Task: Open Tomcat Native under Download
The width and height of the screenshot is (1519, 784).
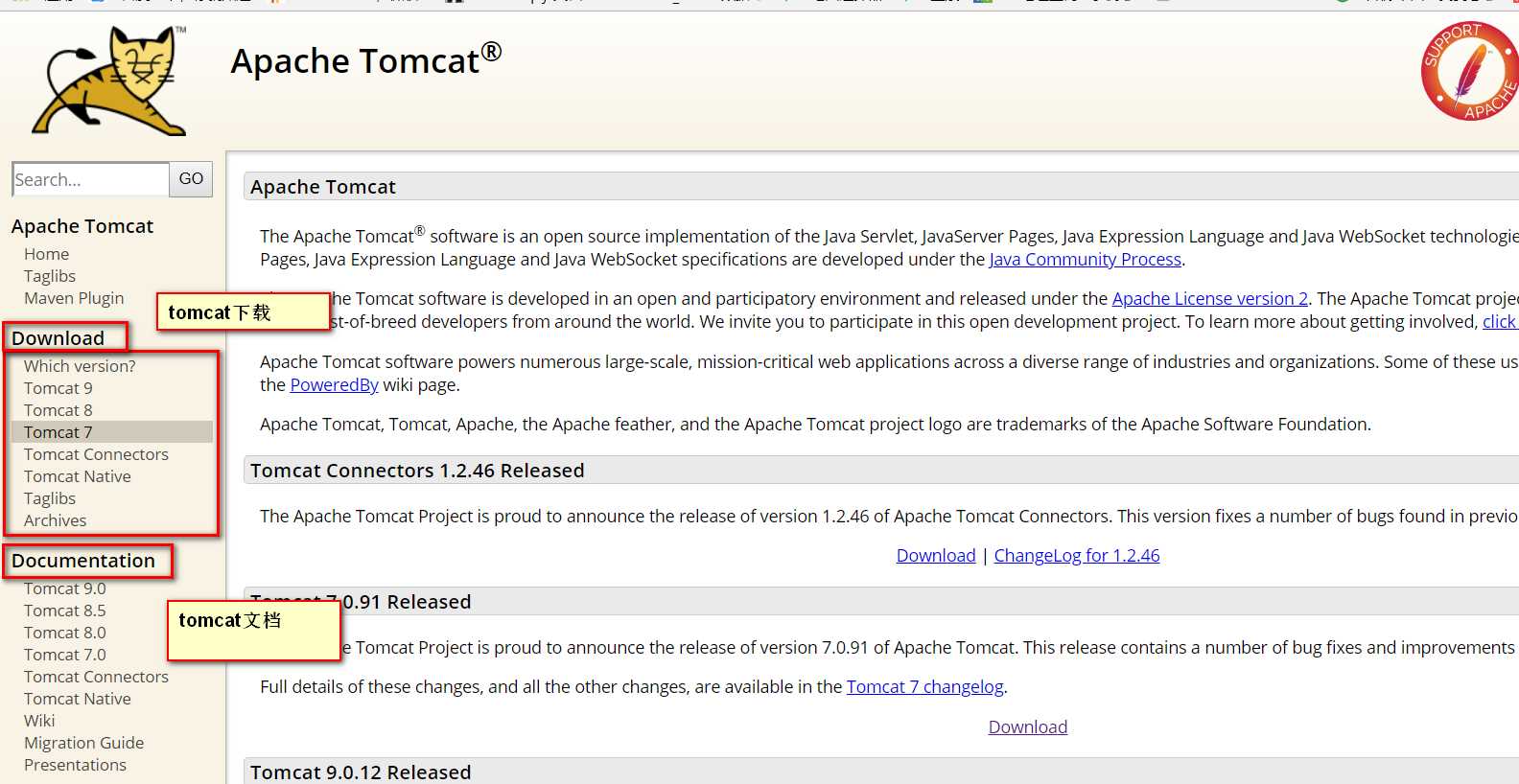Action: [78, 476]
